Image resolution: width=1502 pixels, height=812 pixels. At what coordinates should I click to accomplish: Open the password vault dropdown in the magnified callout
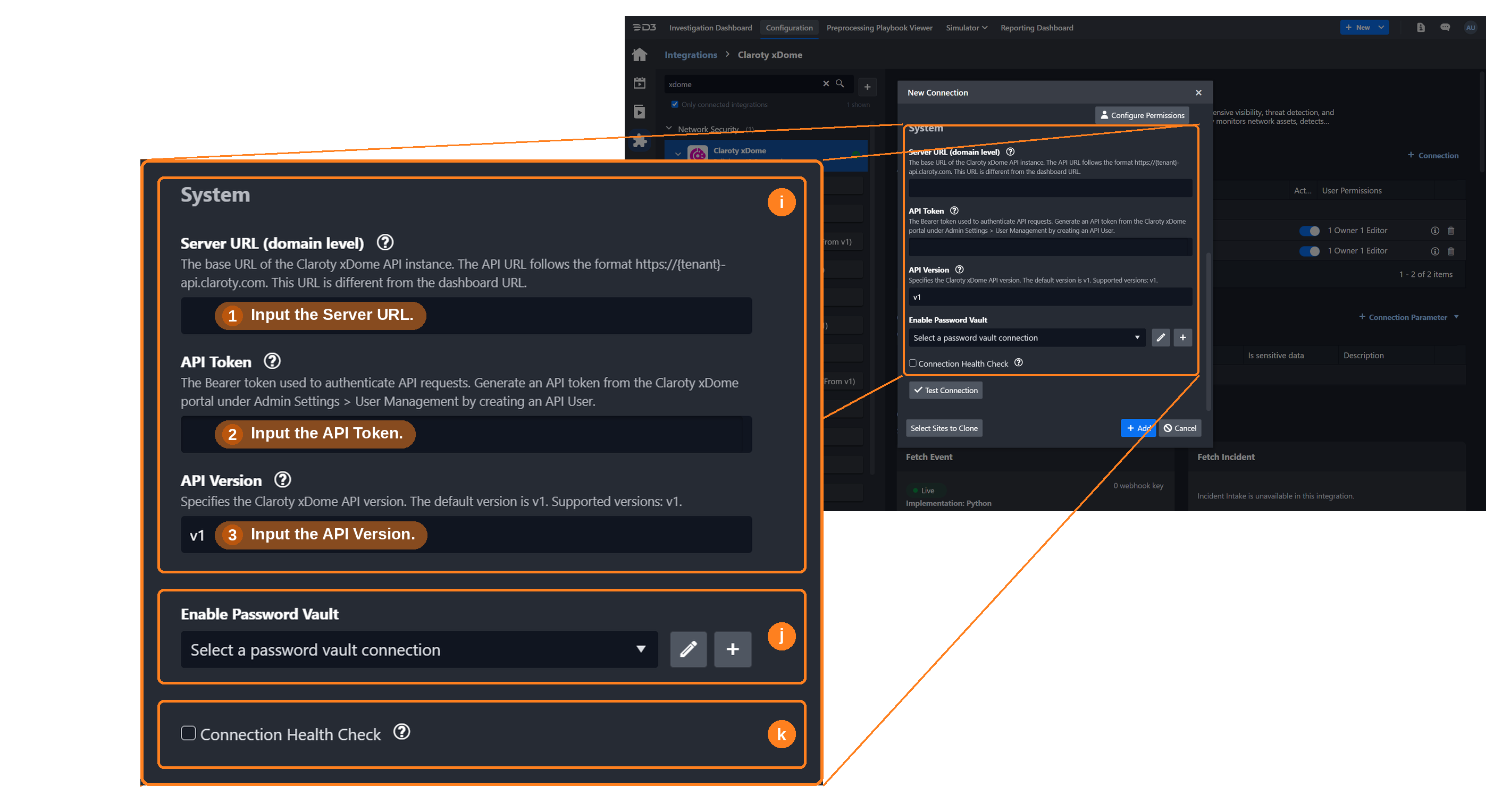418,649
